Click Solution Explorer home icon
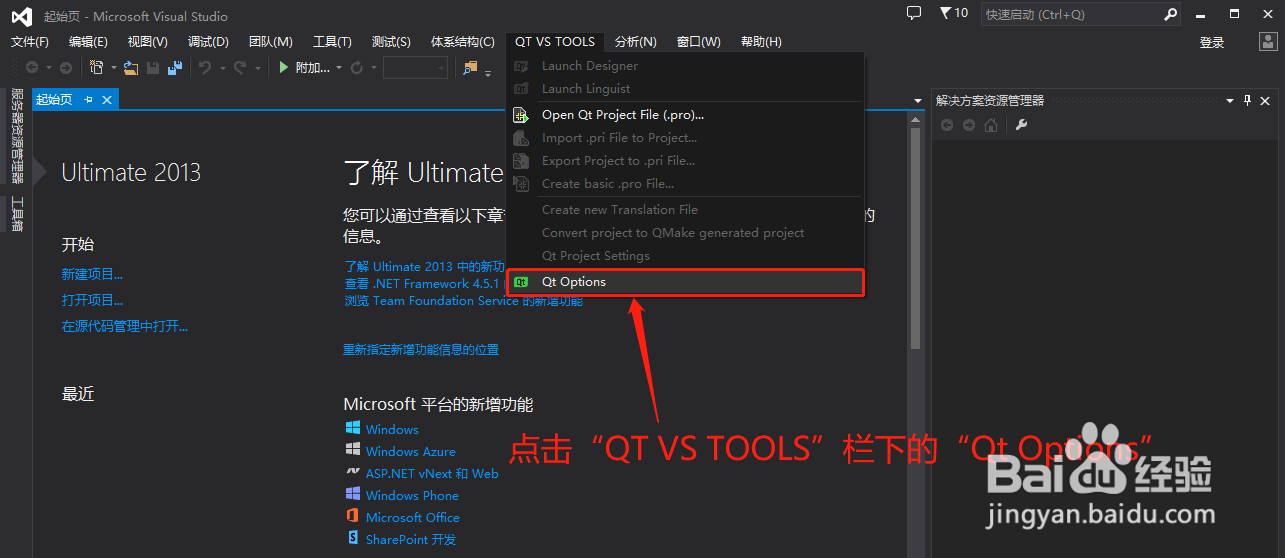This screenshot has width=1285, height=558. [991, 125]
